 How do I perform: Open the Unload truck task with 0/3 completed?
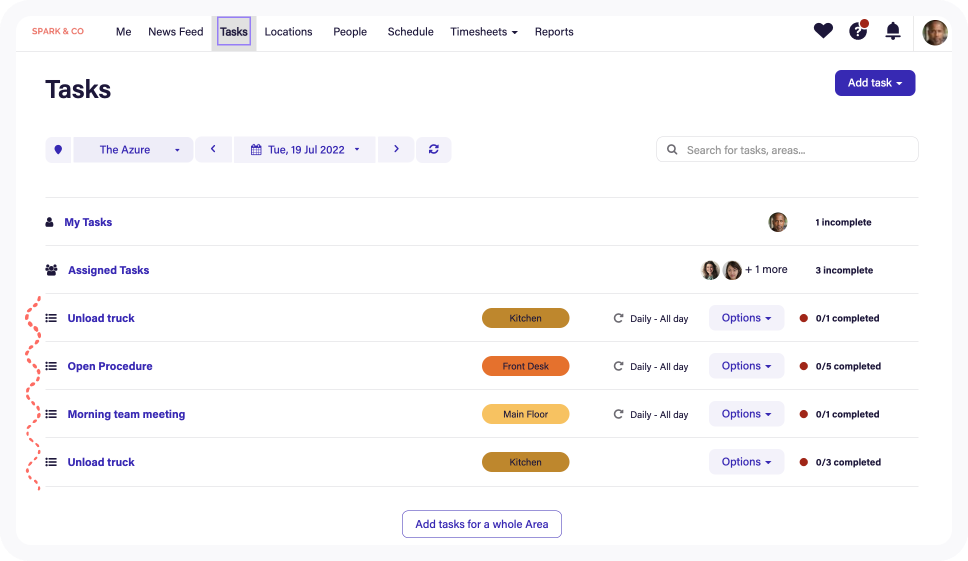(x=101, y=462)
